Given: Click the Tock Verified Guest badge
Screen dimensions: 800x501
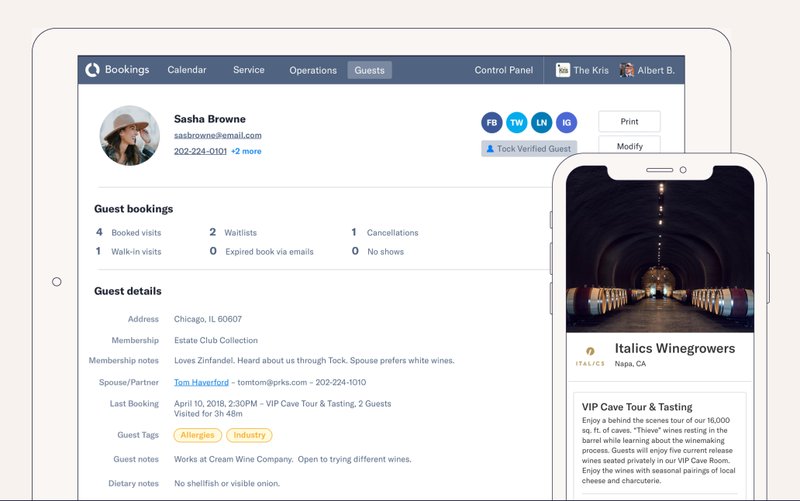Looking at the screenshot, I should (529, 148).
